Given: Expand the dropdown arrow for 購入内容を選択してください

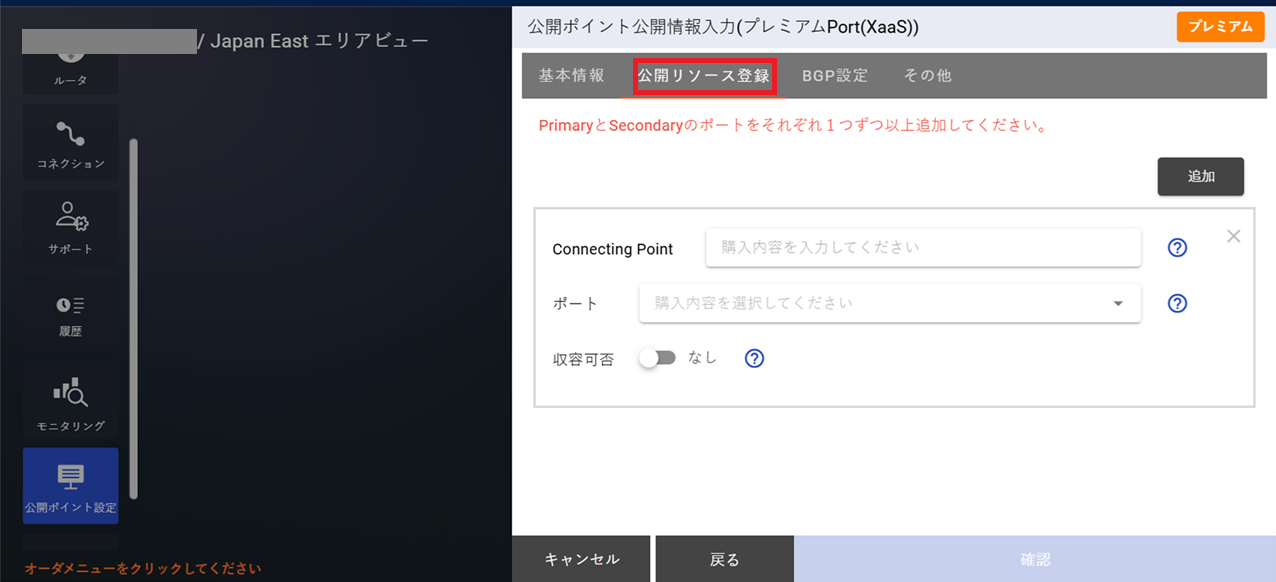Looking at the screenshot, I should pyautogui.click(x=1117, y=303).
